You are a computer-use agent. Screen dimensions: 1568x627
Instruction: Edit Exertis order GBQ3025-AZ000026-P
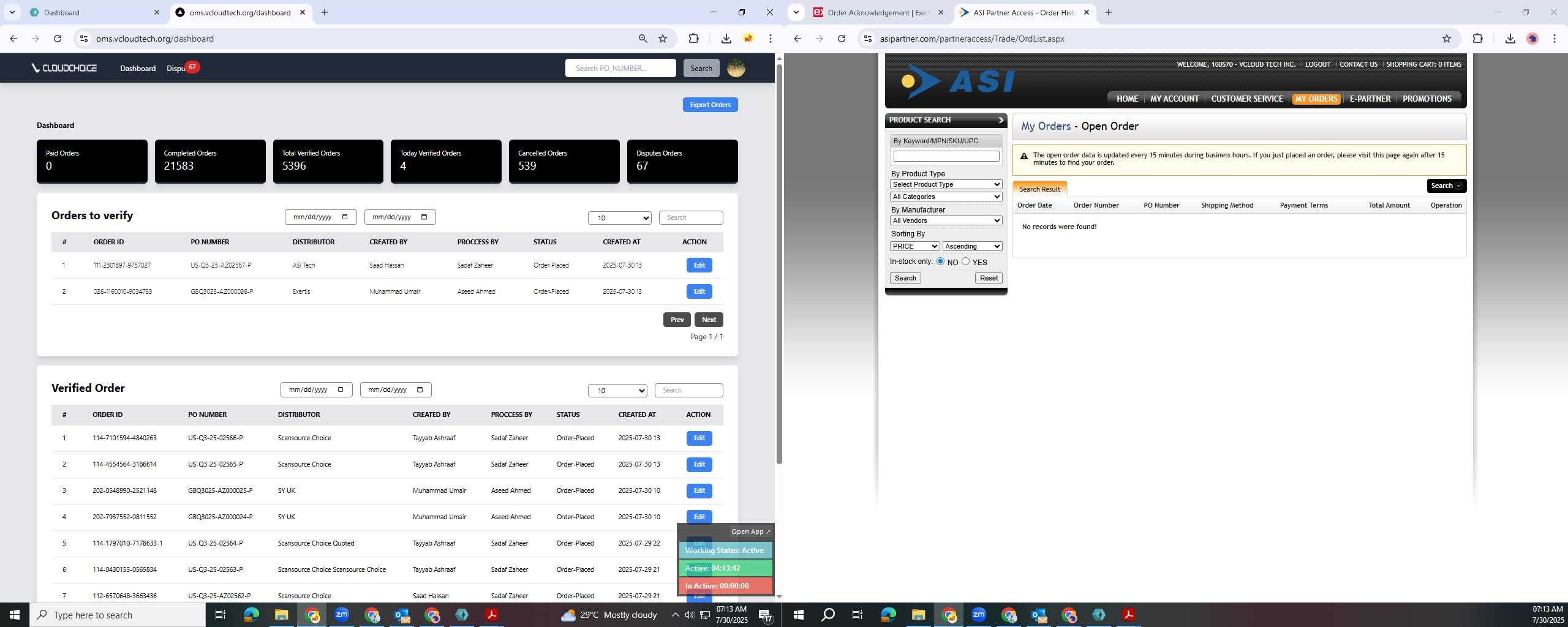click(x=699, y=291)
